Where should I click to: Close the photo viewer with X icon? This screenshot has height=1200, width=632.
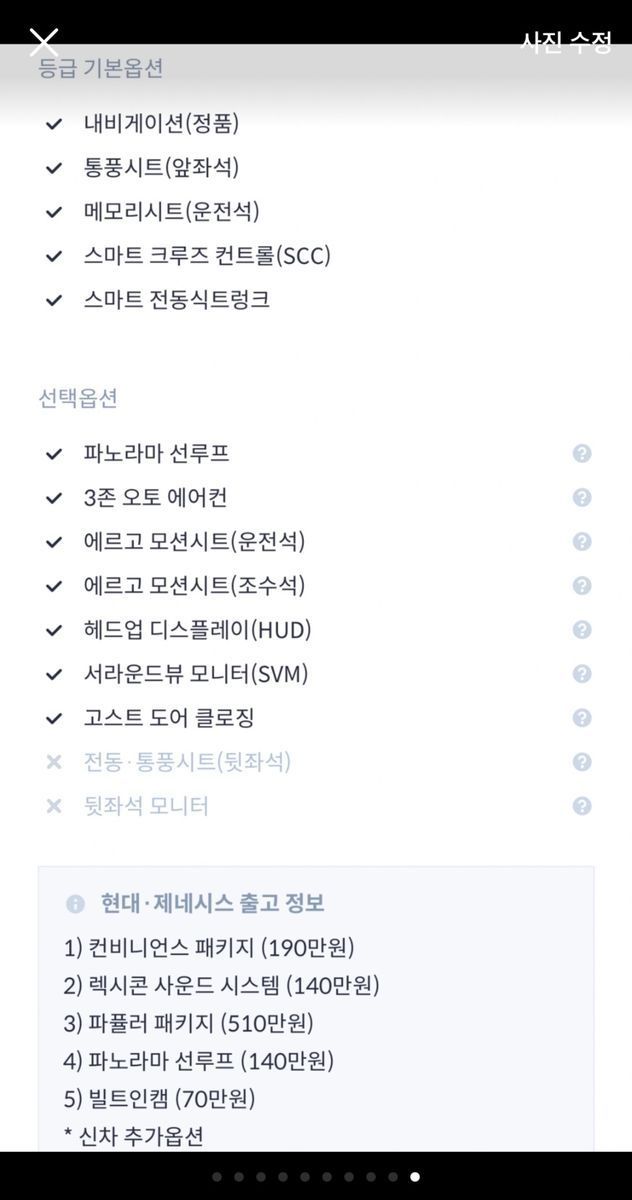pos(44,42)
